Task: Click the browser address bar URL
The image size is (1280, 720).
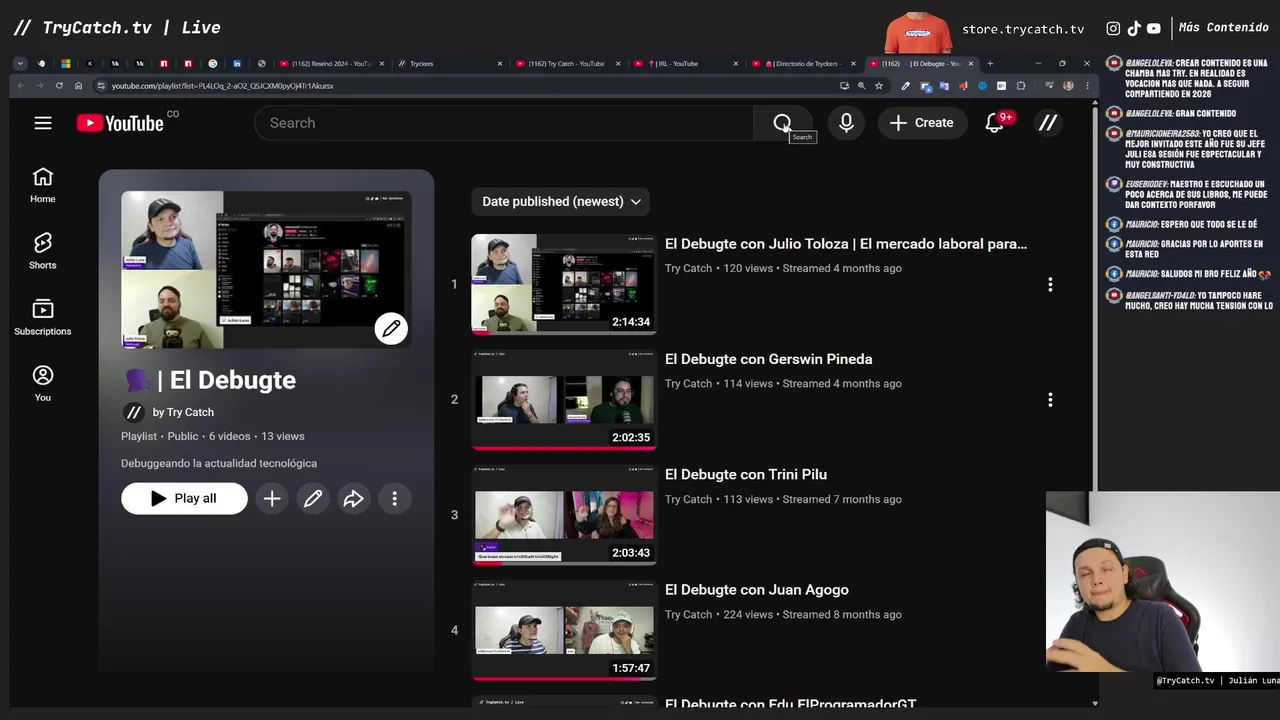Action: 222,86
